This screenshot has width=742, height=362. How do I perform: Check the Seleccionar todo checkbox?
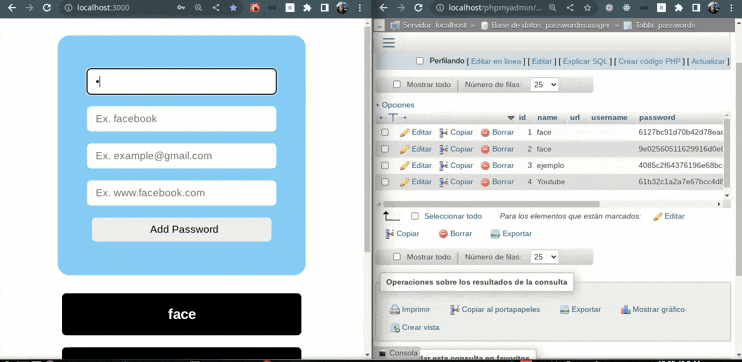click(415, 216)
